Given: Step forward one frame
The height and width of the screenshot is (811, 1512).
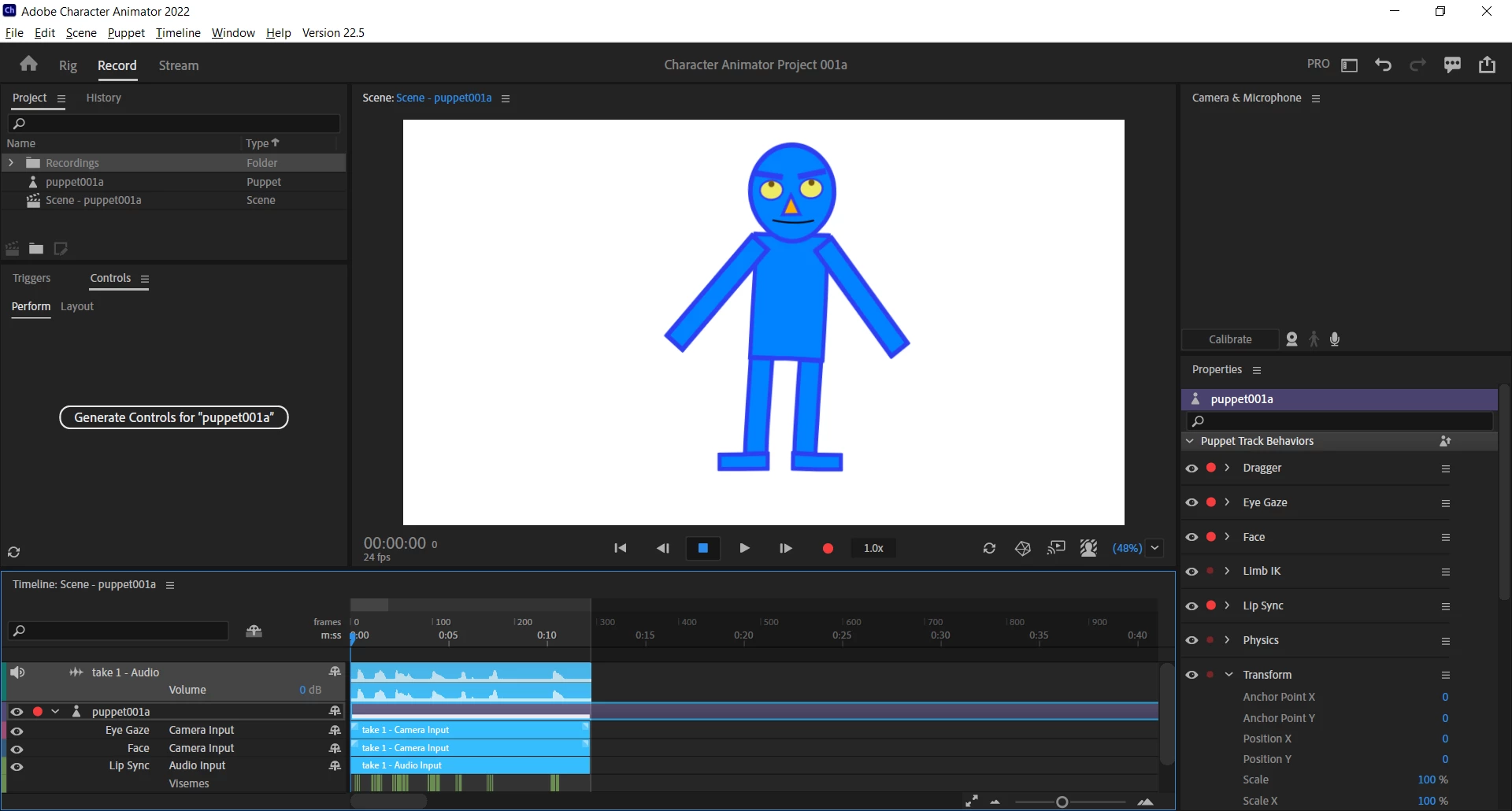Looking at the screenshot, I should (x=785, y=548).
